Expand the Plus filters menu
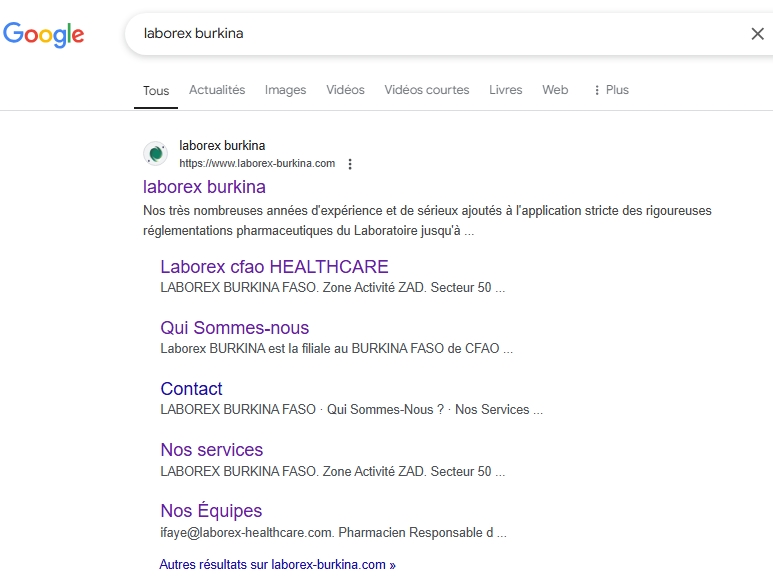The height and width of the screenshot is (587, 773). click(x=611, y=90)
